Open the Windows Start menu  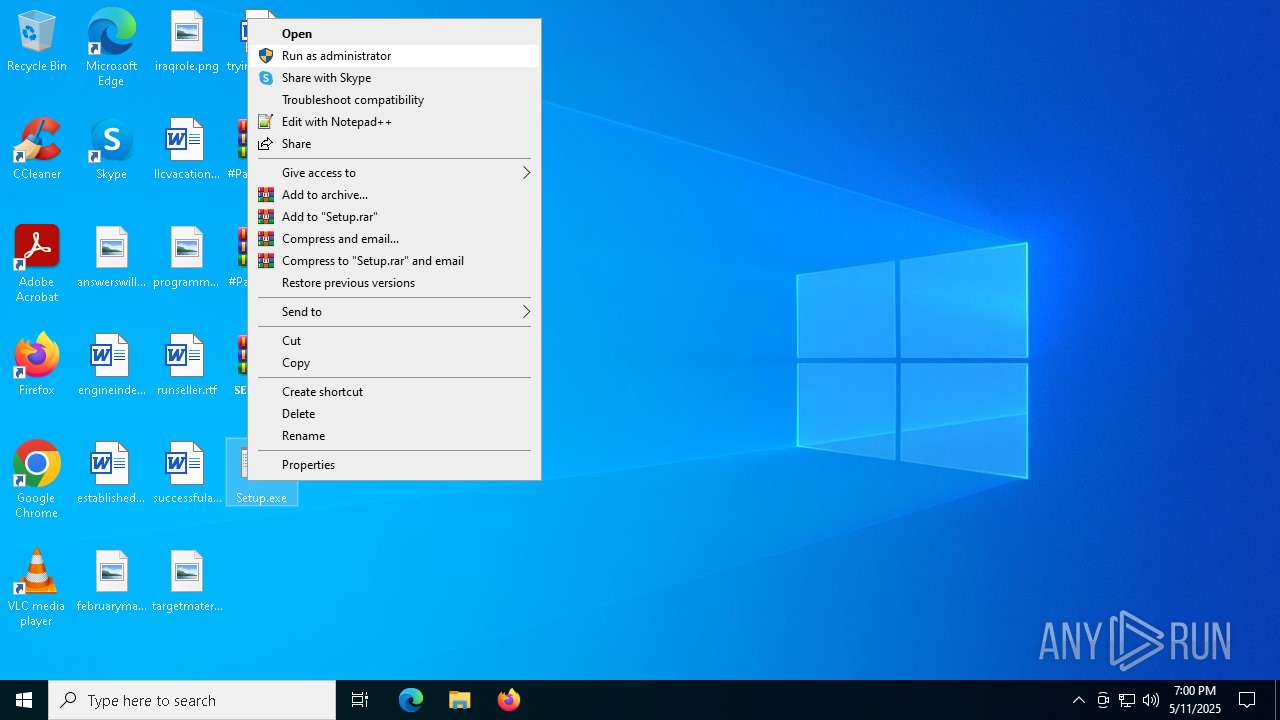(24, 700)
